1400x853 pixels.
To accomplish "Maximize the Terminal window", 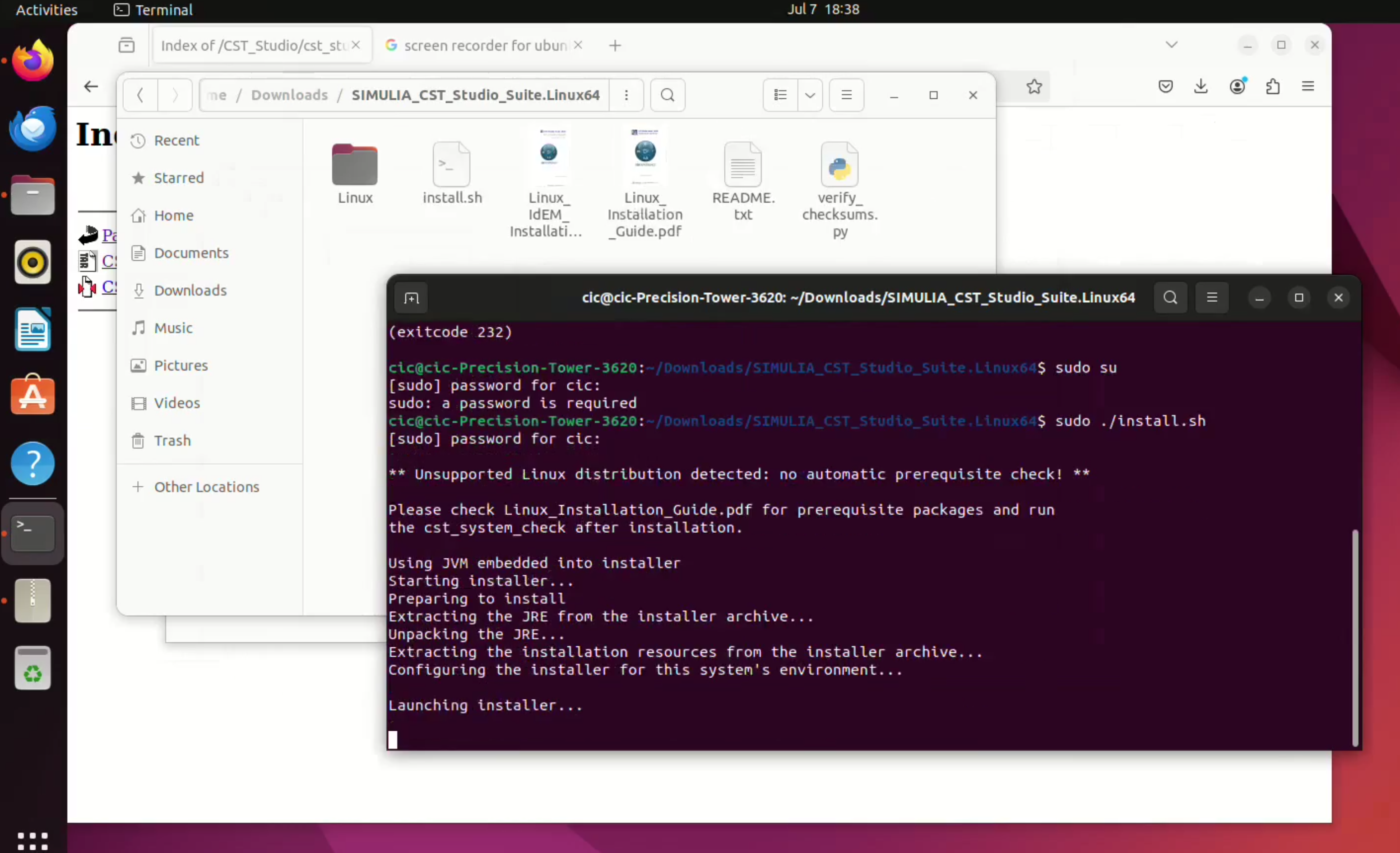I will click(1299, 298).
